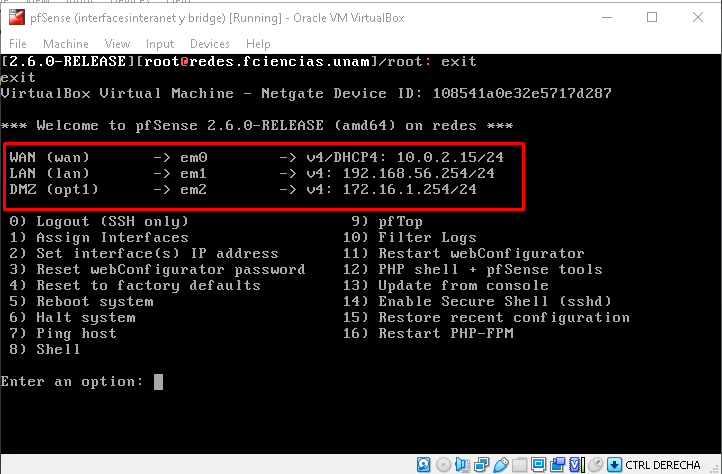The height and width of the screenshot is (474, 722).
Task: Click the shared folders status icon
Action: [517, 464]
